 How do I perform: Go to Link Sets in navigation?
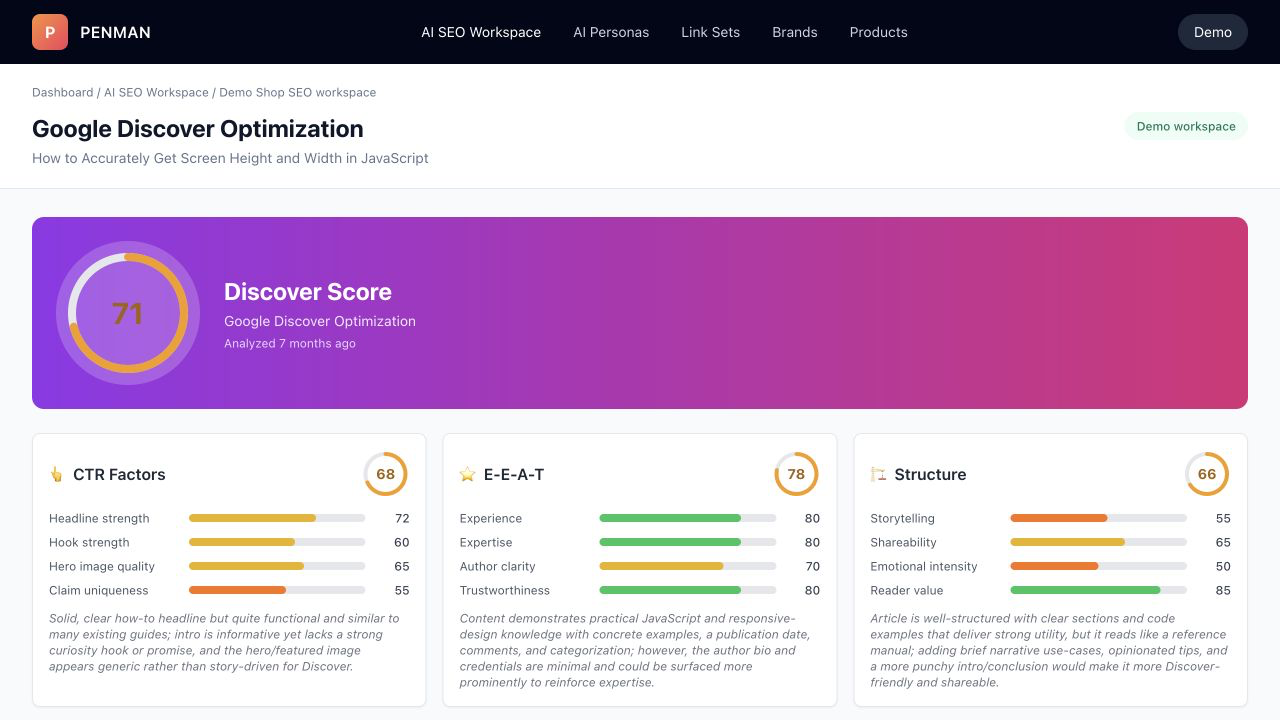click(711, 32)
